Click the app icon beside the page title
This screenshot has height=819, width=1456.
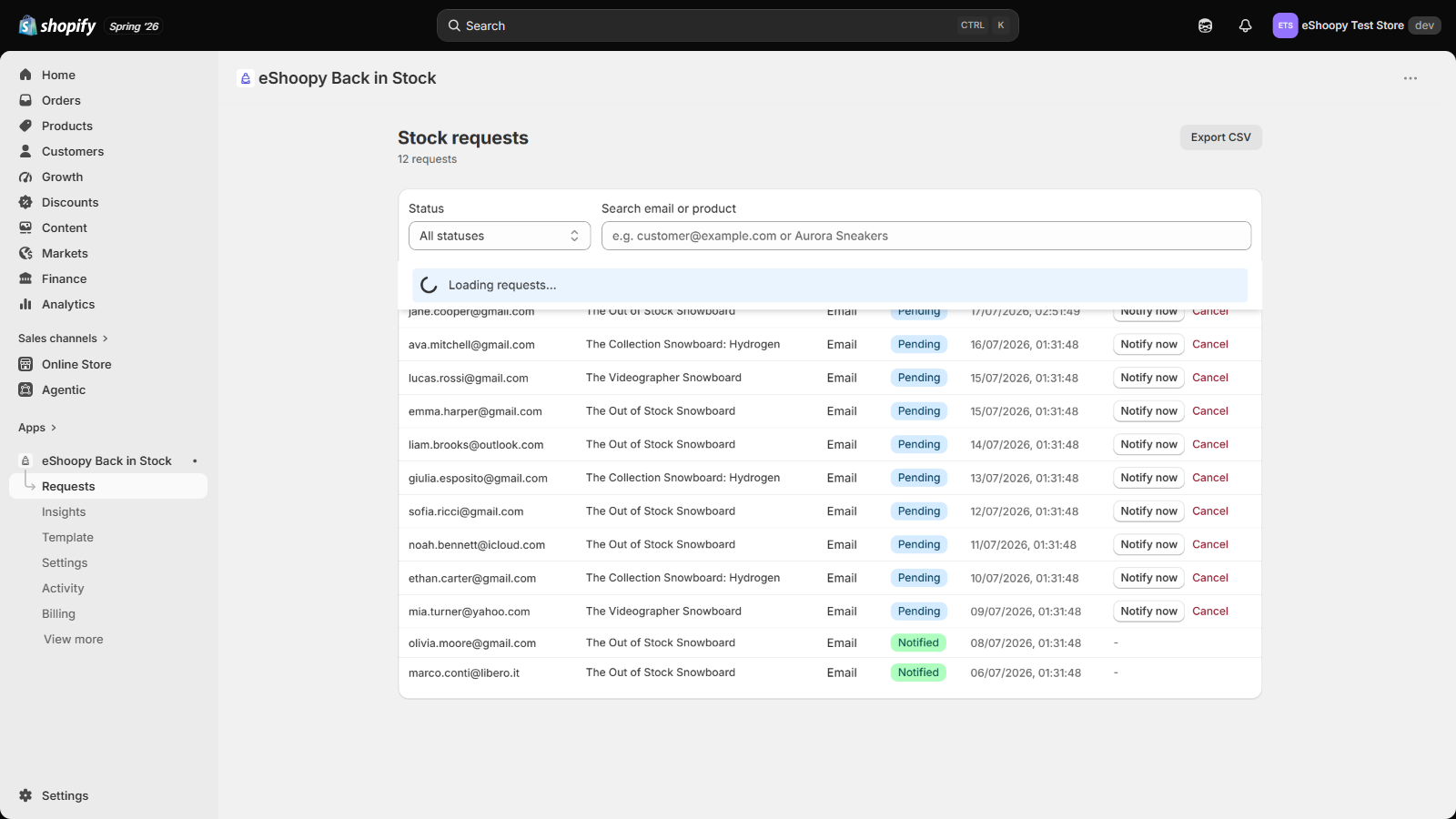click(x=245, y=78)
